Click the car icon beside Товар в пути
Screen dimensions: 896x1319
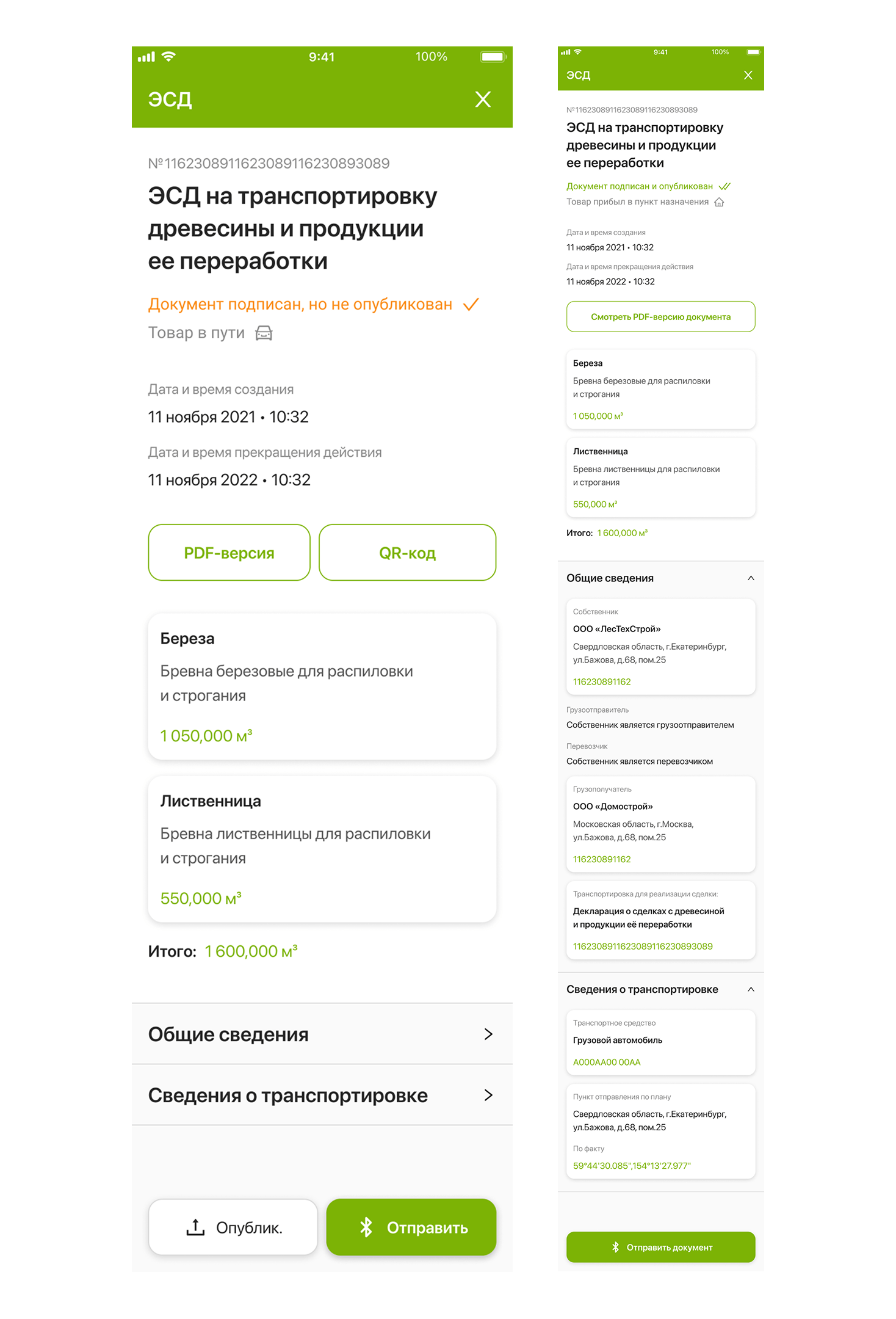coord(264,333)
